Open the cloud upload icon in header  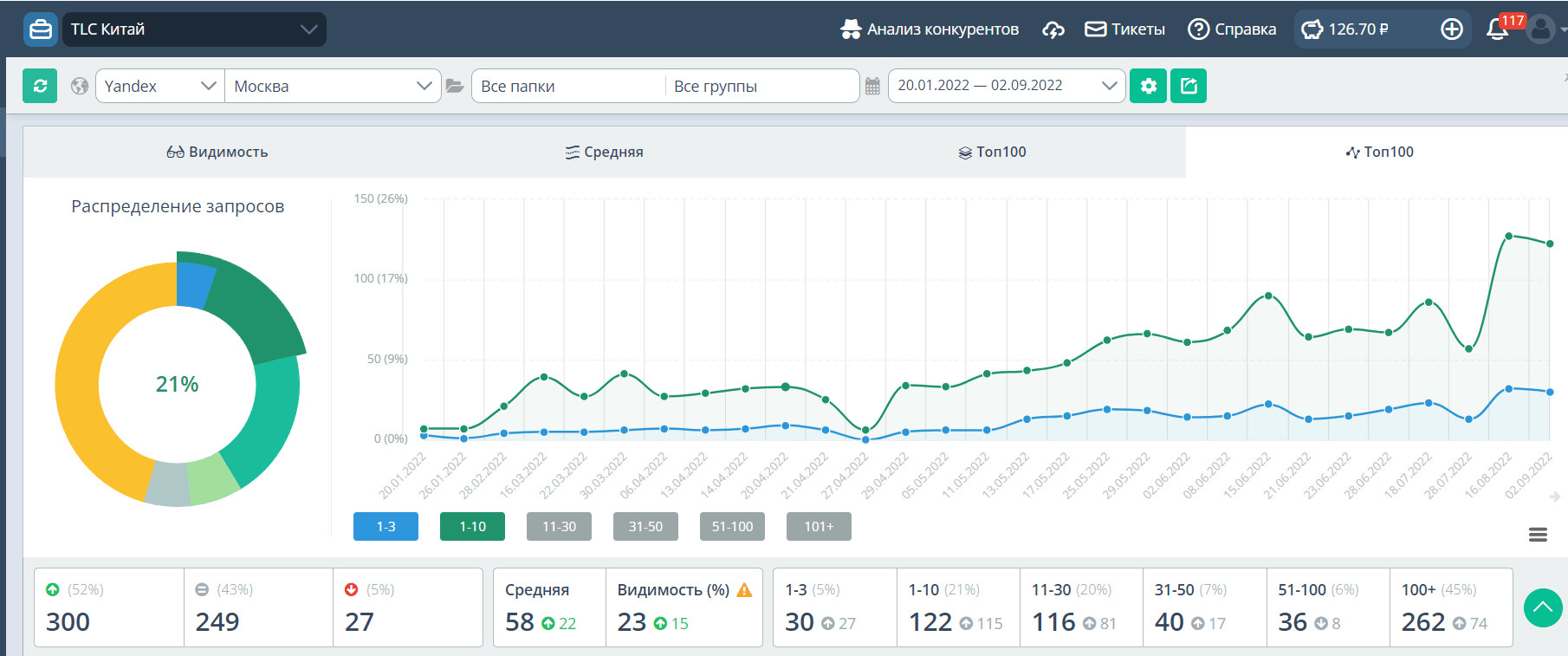point(1053,29)
